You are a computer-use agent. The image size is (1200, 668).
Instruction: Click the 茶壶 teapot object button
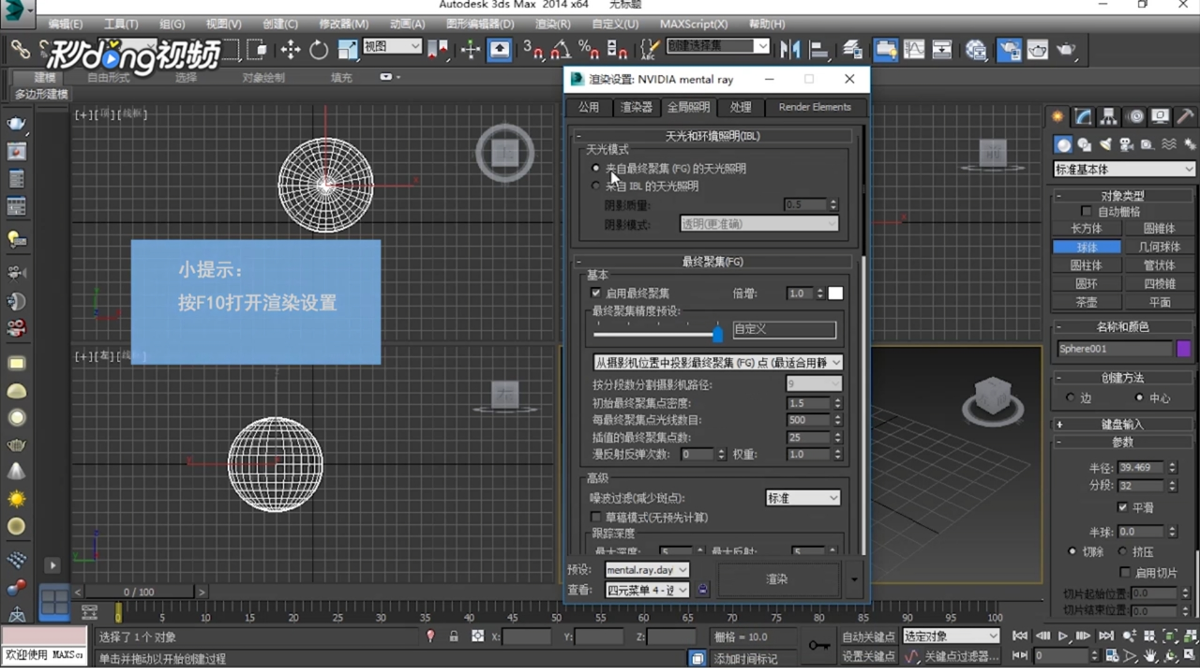click(x=1086, y=301)
